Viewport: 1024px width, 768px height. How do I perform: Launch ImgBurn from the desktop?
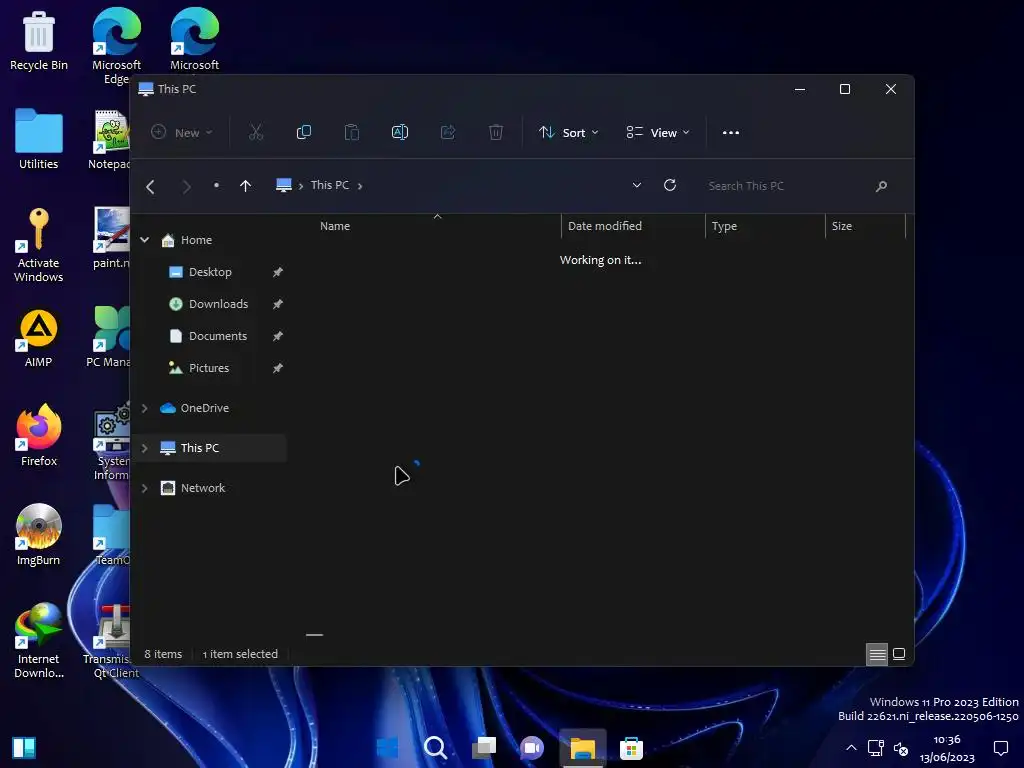[39, 534]
